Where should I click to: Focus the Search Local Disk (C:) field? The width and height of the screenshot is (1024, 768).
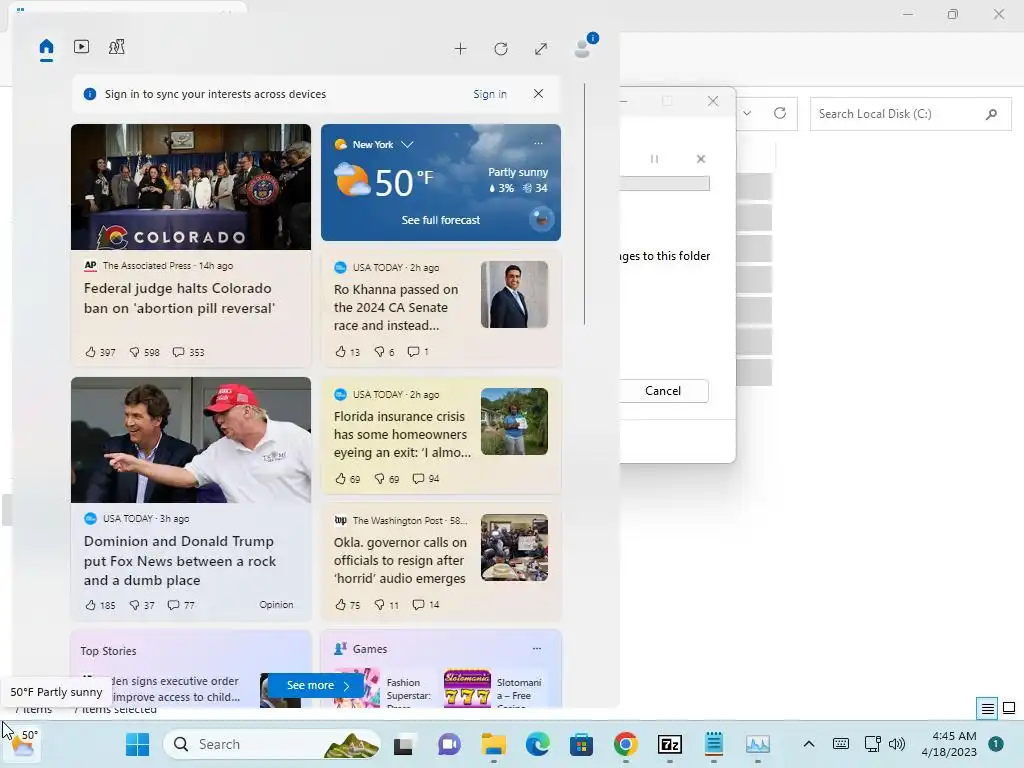pos(910,114)
